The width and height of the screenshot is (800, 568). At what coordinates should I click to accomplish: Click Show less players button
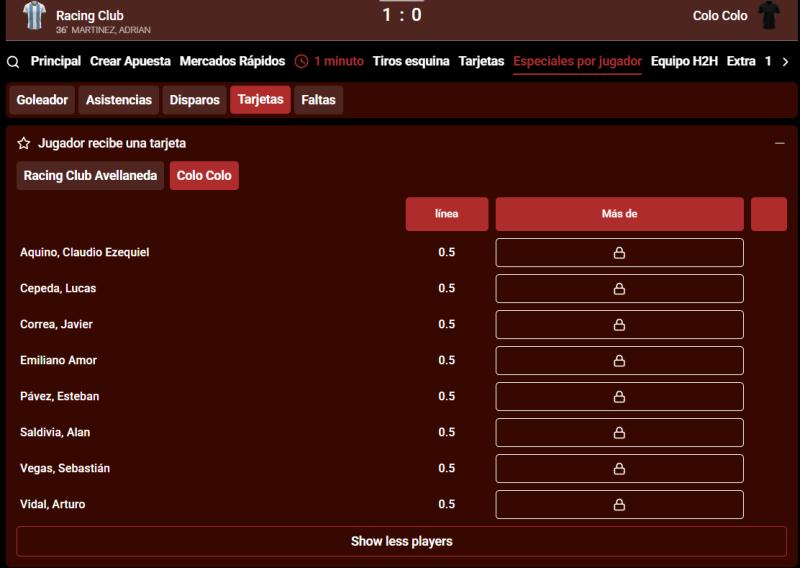(x=402, y=541)
